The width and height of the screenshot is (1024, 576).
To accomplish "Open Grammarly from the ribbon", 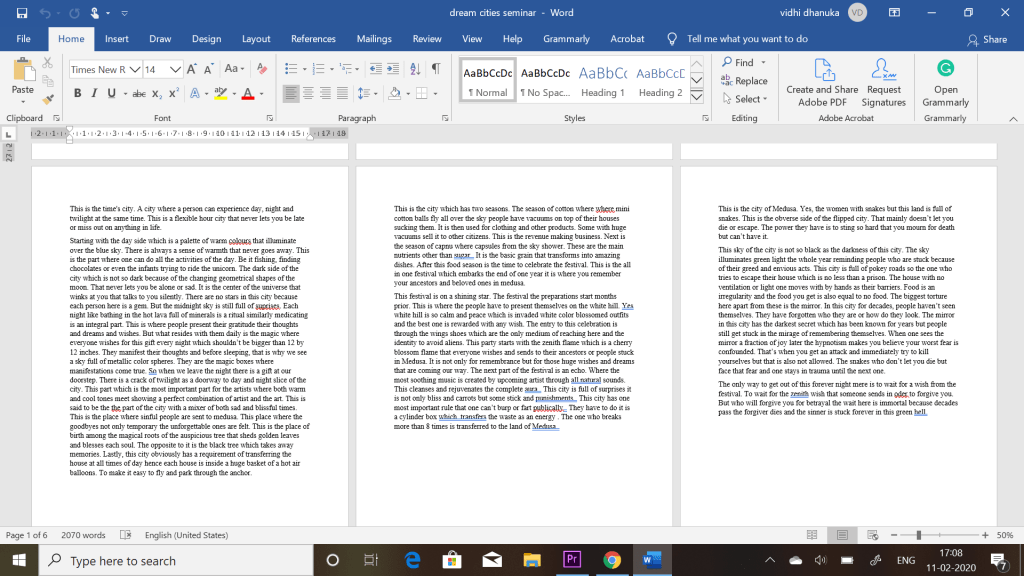I will click(x=945, y=82).
